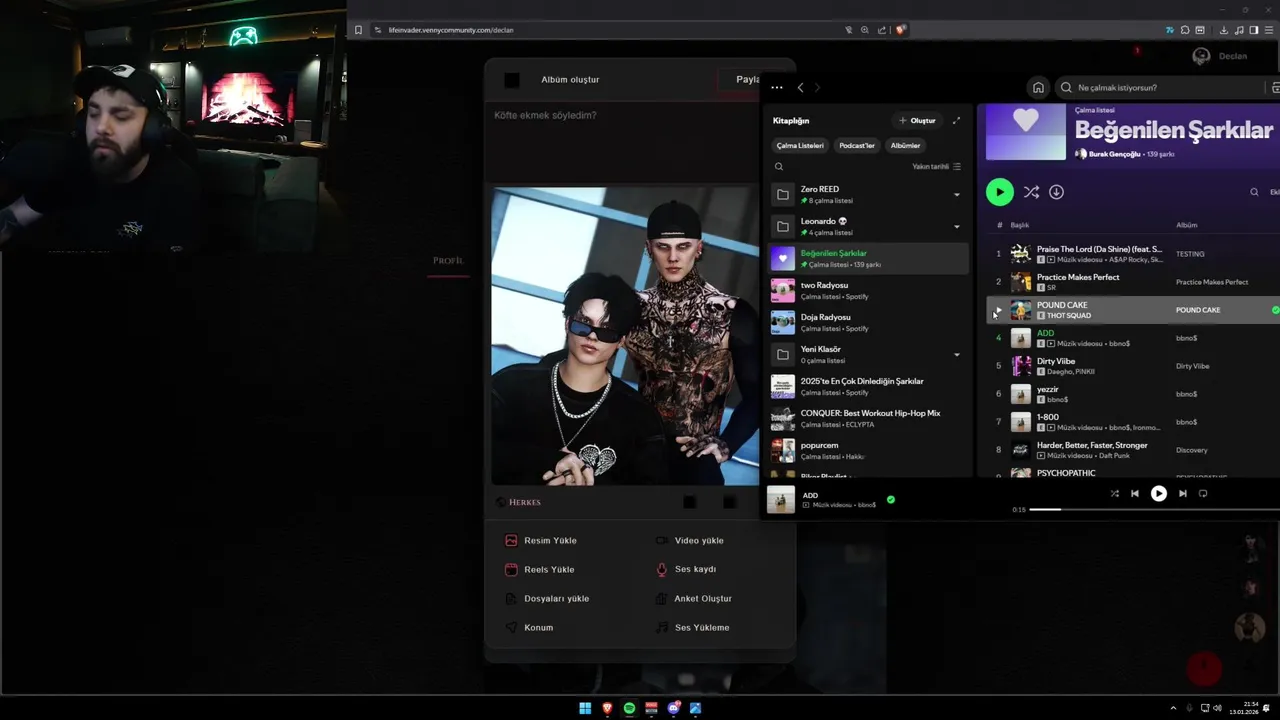Click Dosyaları yükle option

pyautogui.click(x=546, y=598)
